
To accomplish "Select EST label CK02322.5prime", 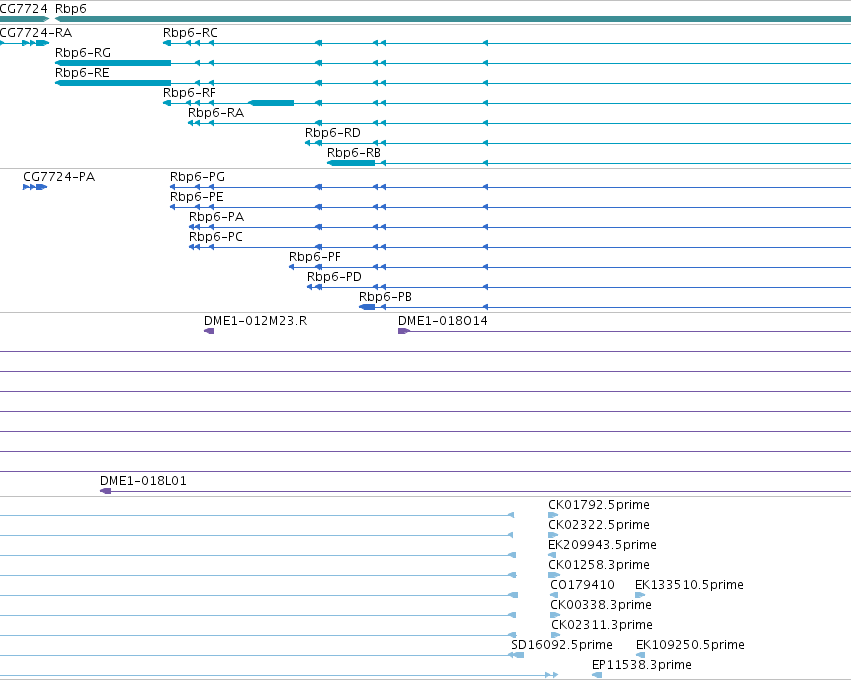I will pos(599,525).
